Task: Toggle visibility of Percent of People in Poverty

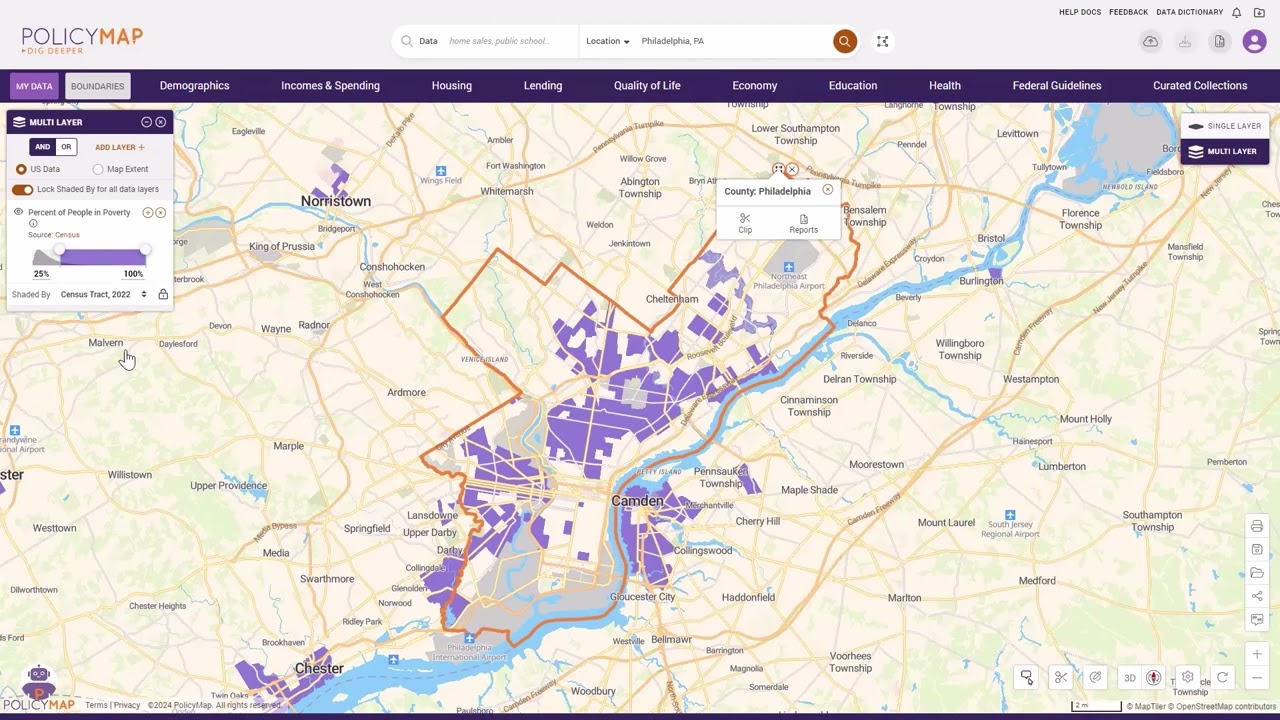Action: coord(18,212)
